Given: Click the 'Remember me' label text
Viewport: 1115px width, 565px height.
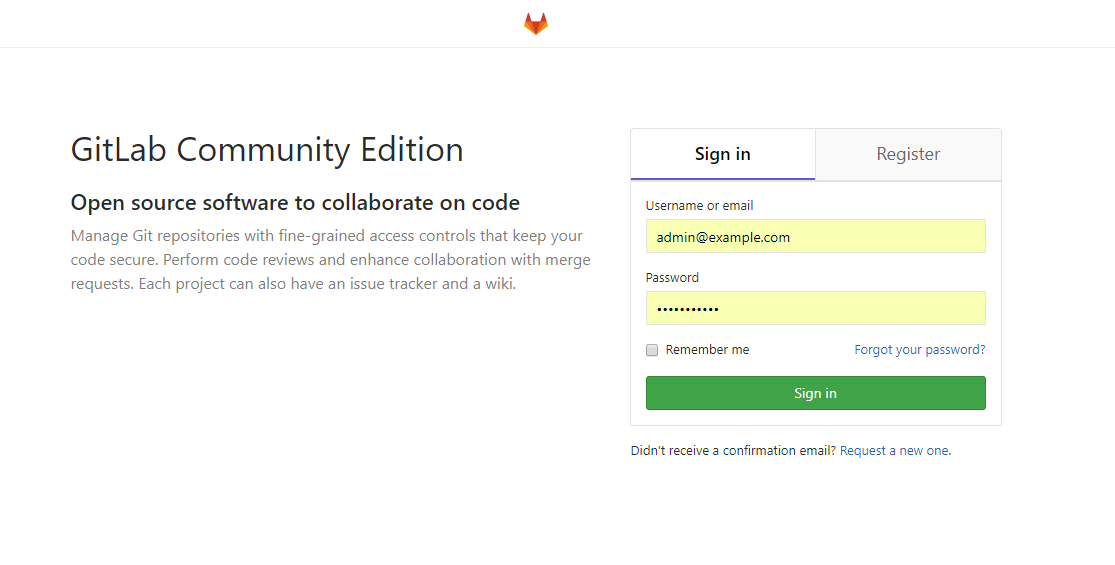Looking at the screenshot, I should pyautogui.click(x=707, y=350).
